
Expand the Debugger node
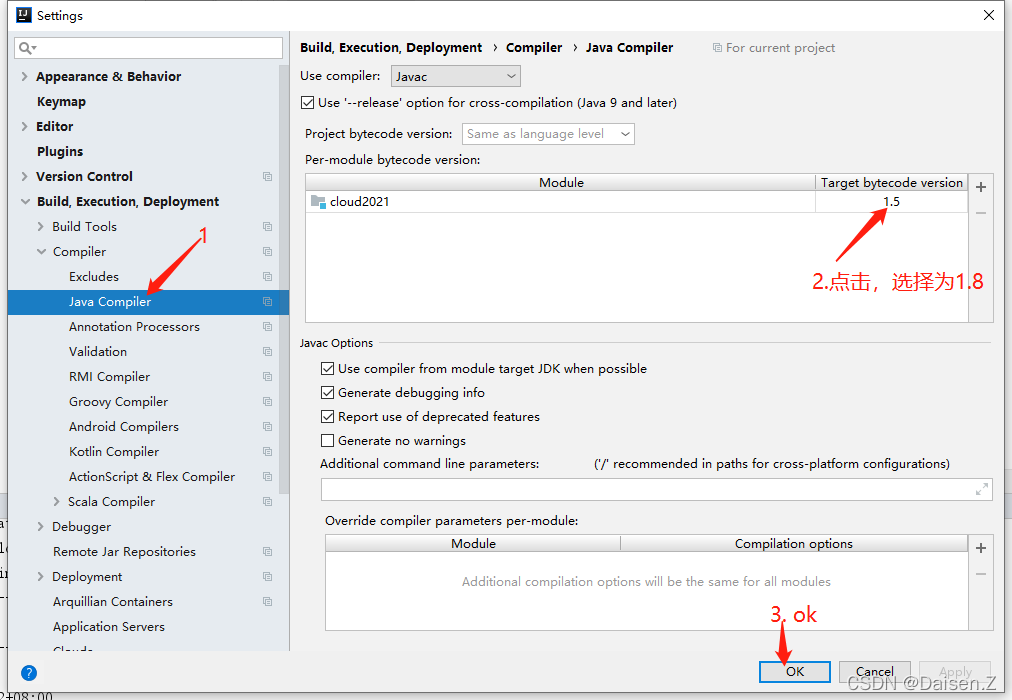click(41, 526)
